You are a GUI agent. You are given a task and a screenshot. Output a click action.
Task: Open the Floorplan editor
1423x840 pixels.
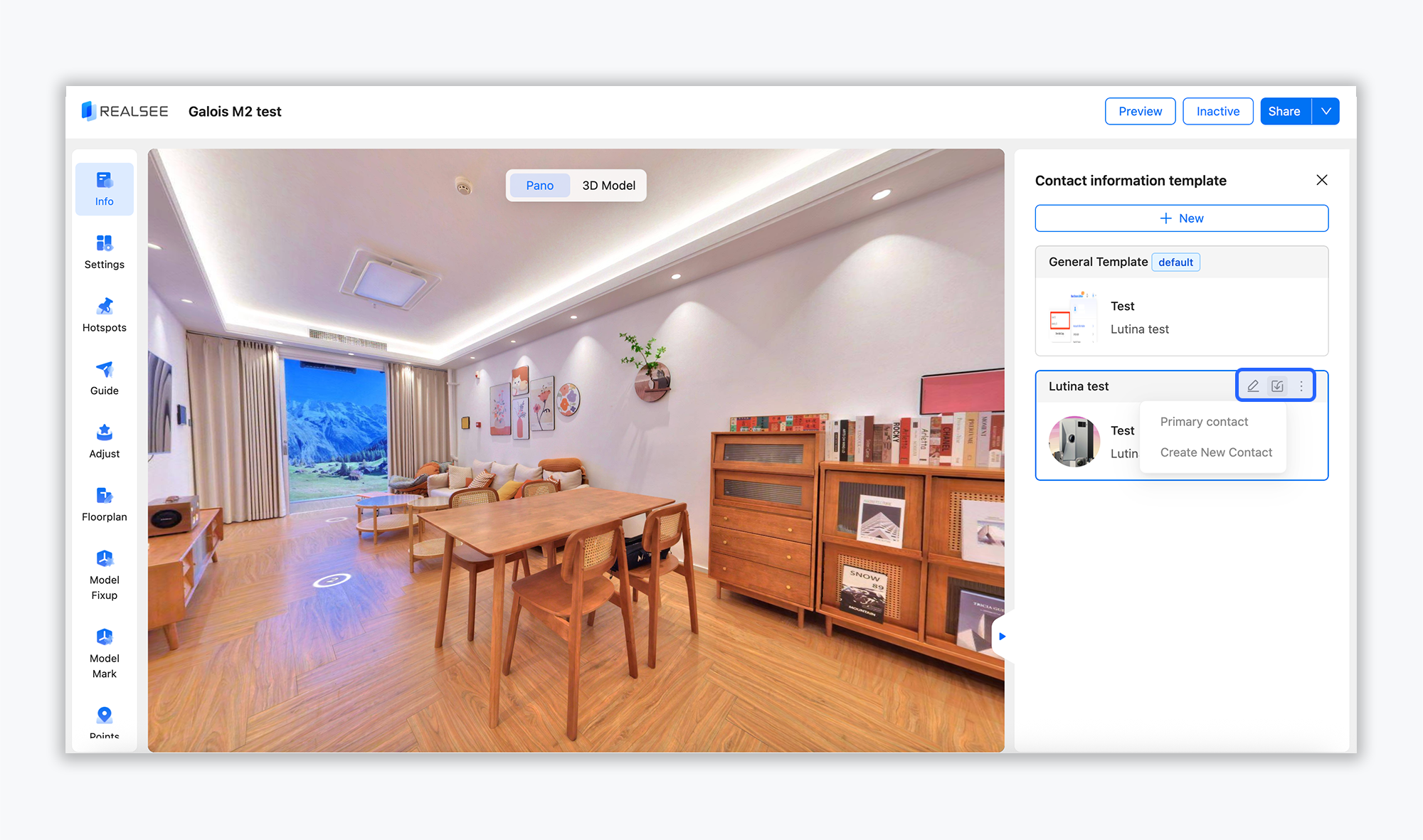click(104, 504)
